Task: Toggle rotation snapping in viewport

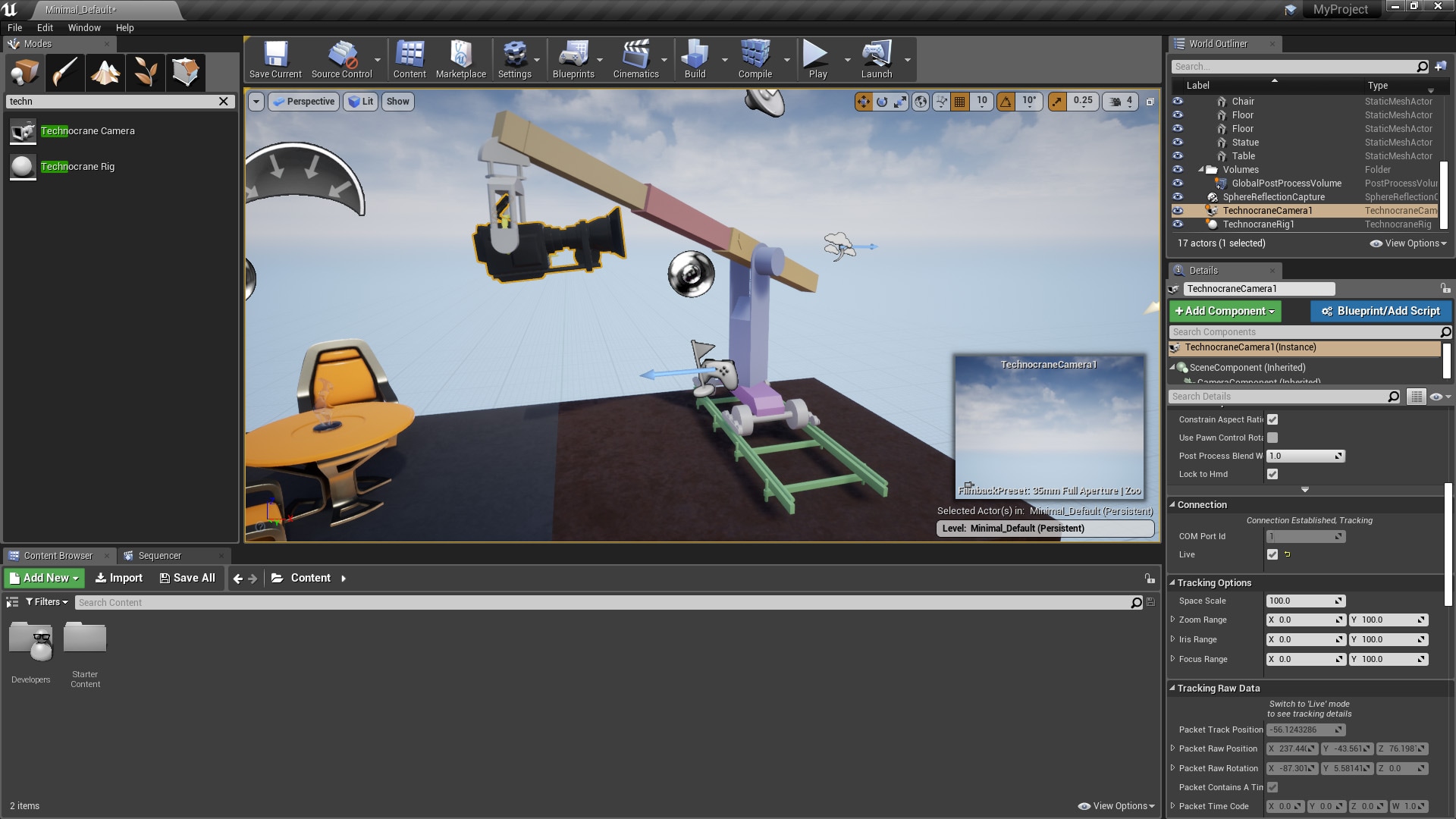Action: (1006, 102)
